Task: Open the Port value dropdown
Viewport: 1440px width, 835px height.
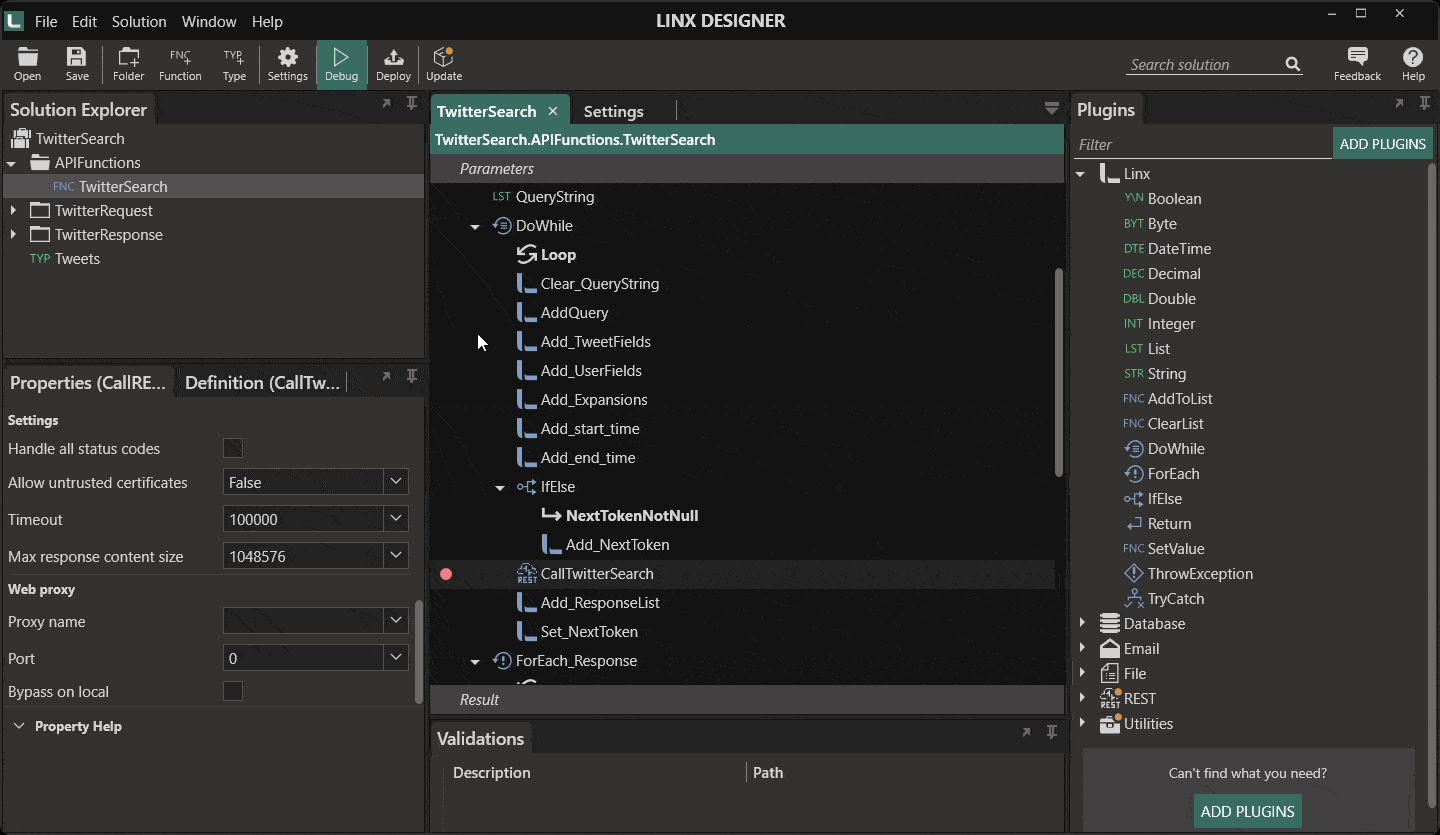Action: [396, 658]
